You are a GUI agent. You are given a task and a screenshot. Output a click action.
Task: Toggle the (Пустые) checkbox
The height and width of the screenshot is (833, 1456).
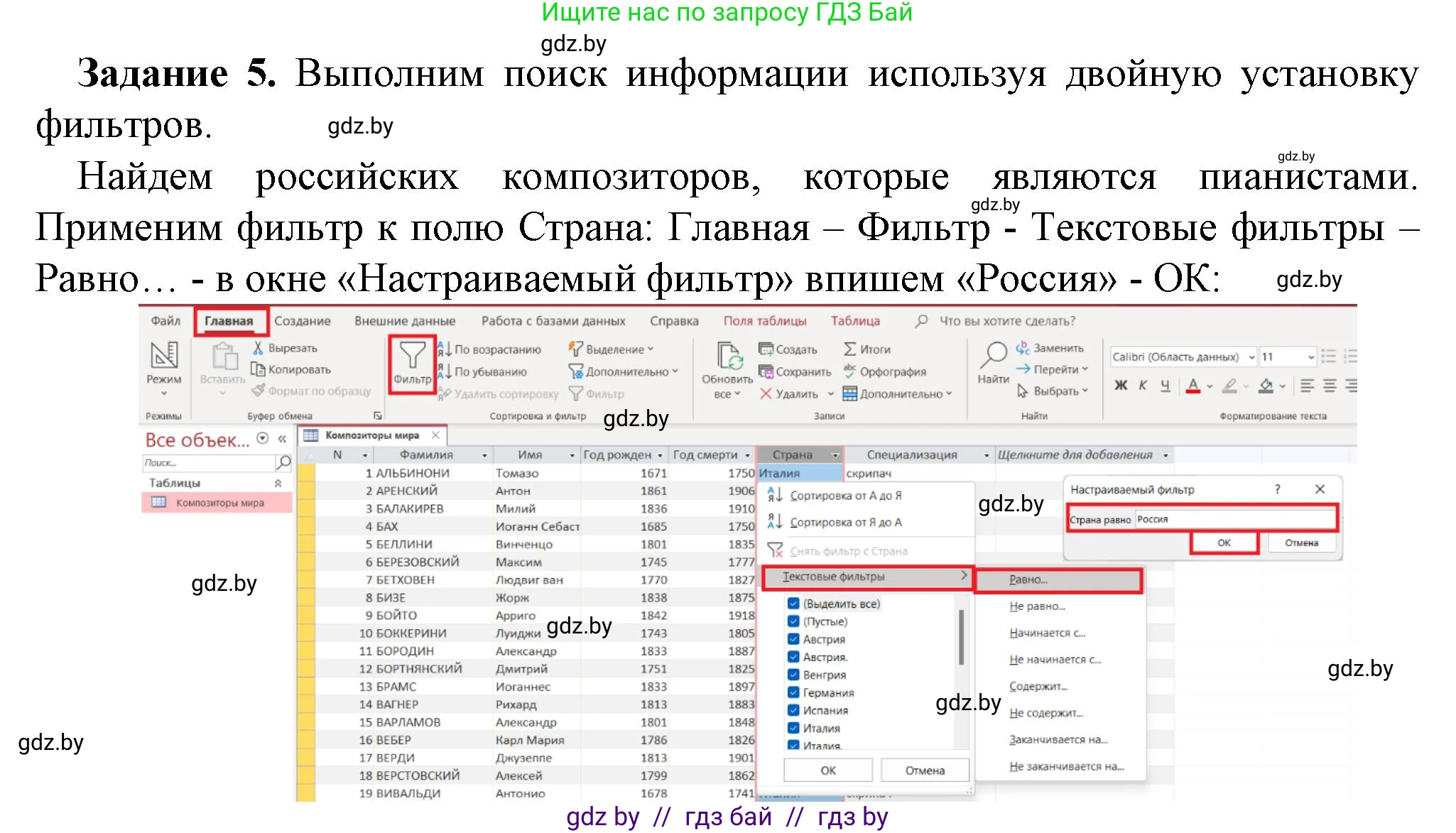click(x=793, y=621)
